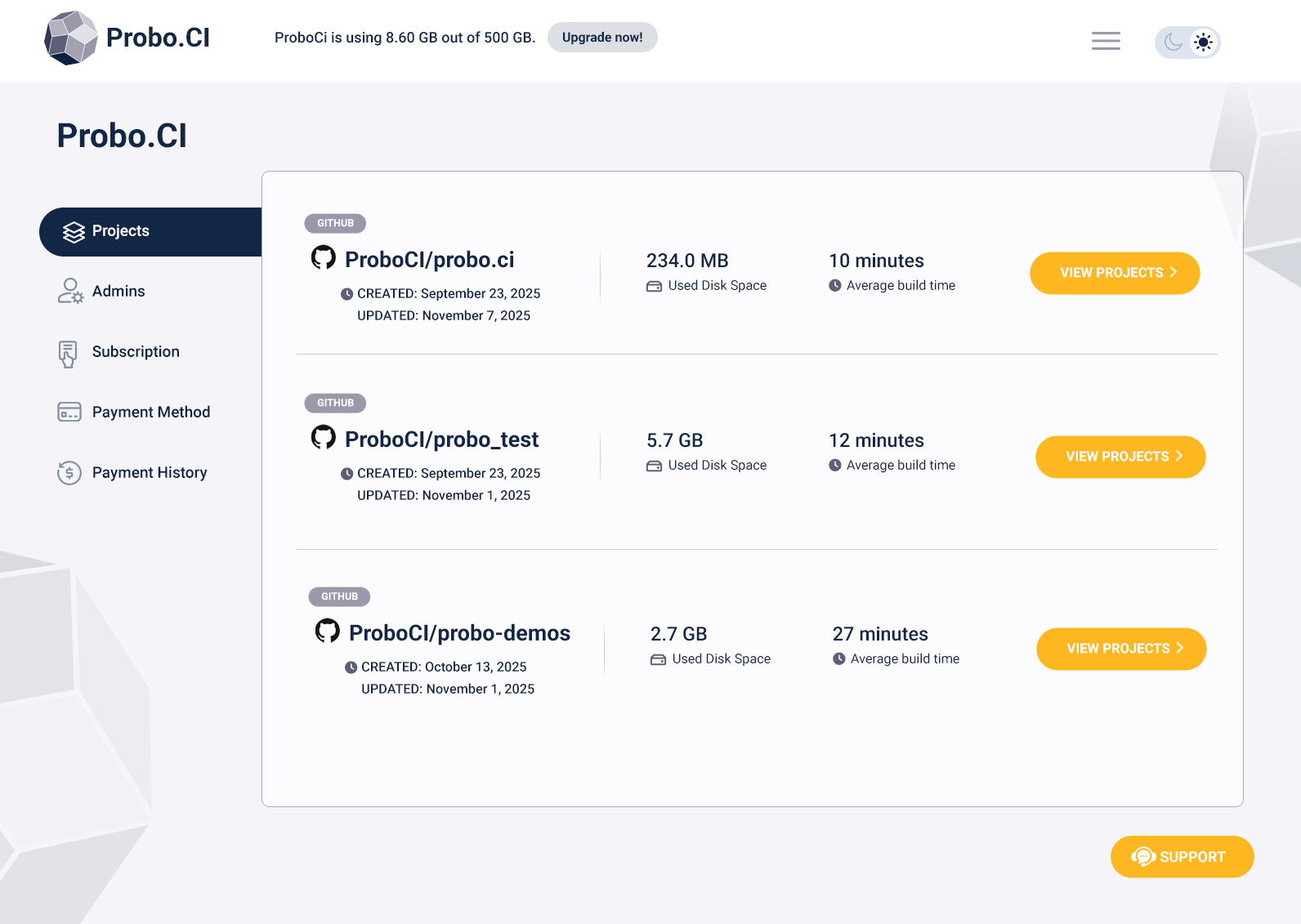Expand View Projects chevron for probo-demos

click(x=1180, y=648)
